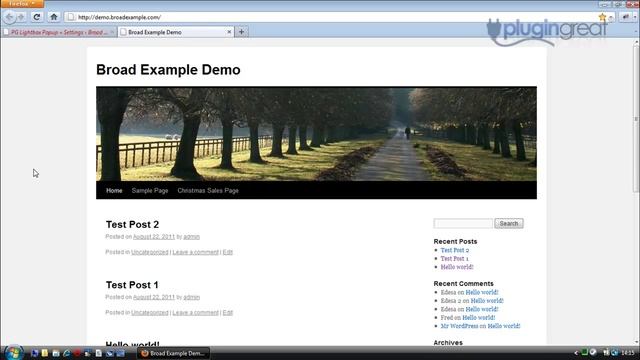
Task: Click the network tray icon
Action: coord(607,352)
